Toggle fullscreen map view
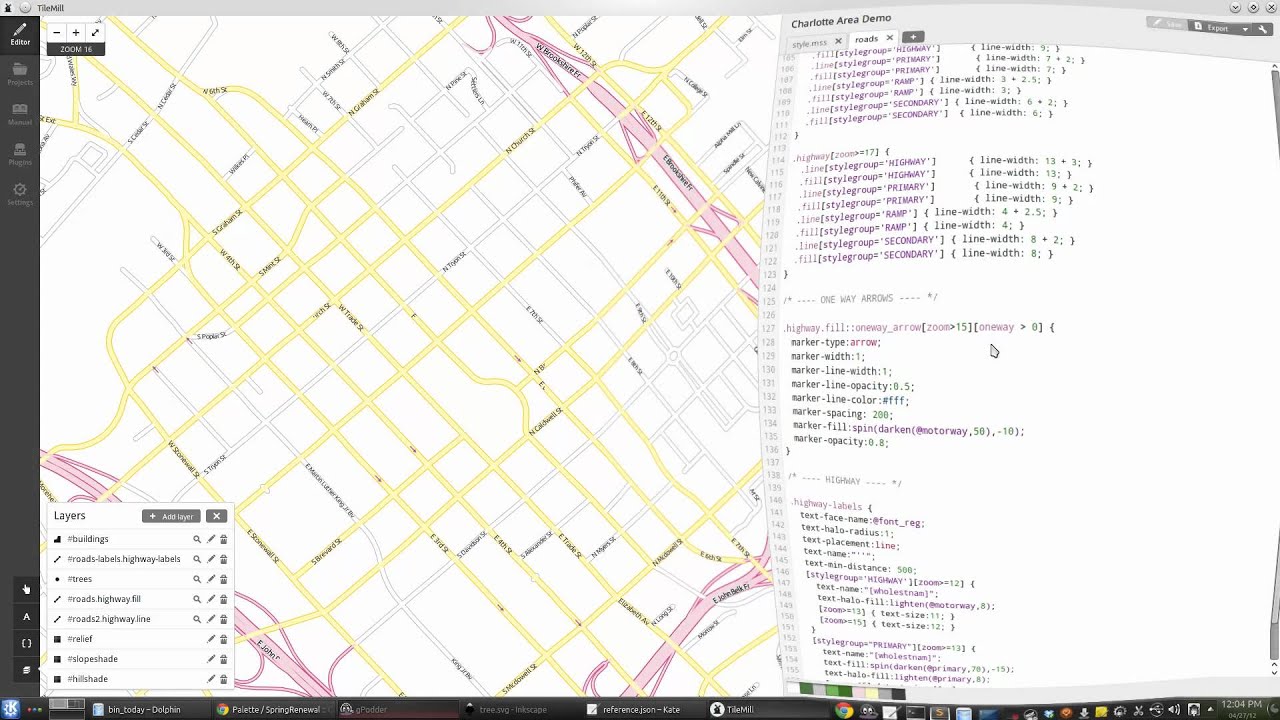 (95, 33)
